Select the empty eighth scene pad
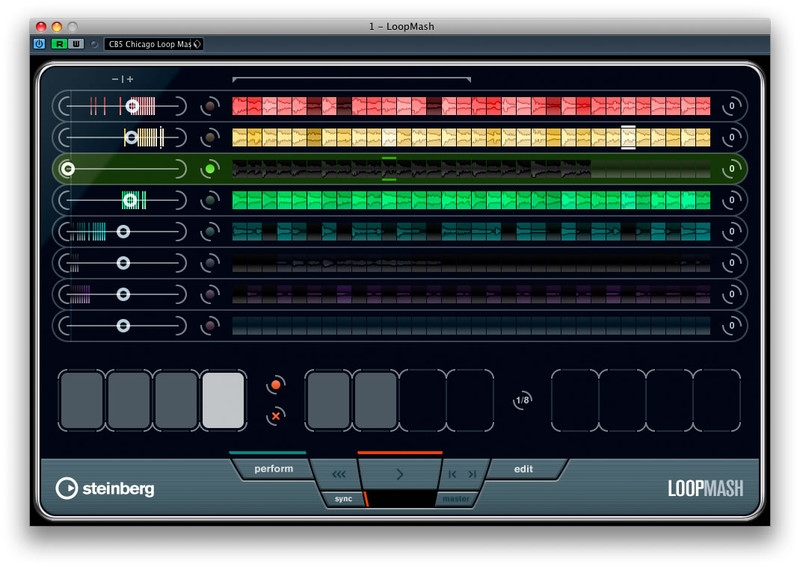Image resolution: width=800 pixels, height=567 pixels. [470, 401]
